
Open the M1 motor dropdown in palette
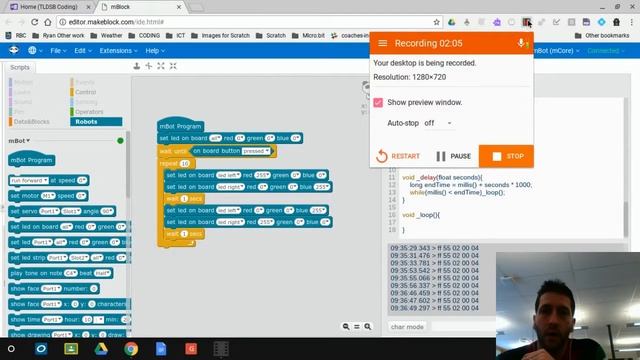[x=48, y=196]
